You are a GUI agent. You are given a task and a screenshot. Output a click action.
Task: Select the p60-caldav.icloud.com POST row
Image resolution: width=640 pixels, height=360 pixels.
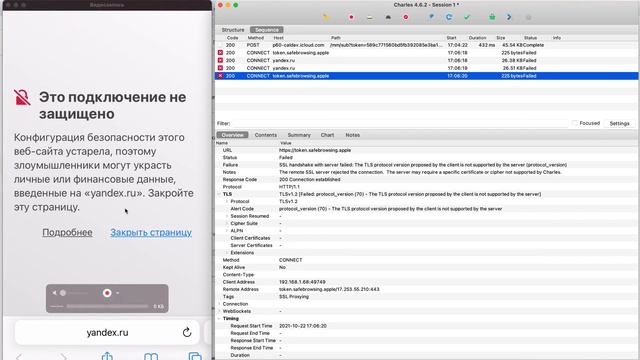point(427,45)
